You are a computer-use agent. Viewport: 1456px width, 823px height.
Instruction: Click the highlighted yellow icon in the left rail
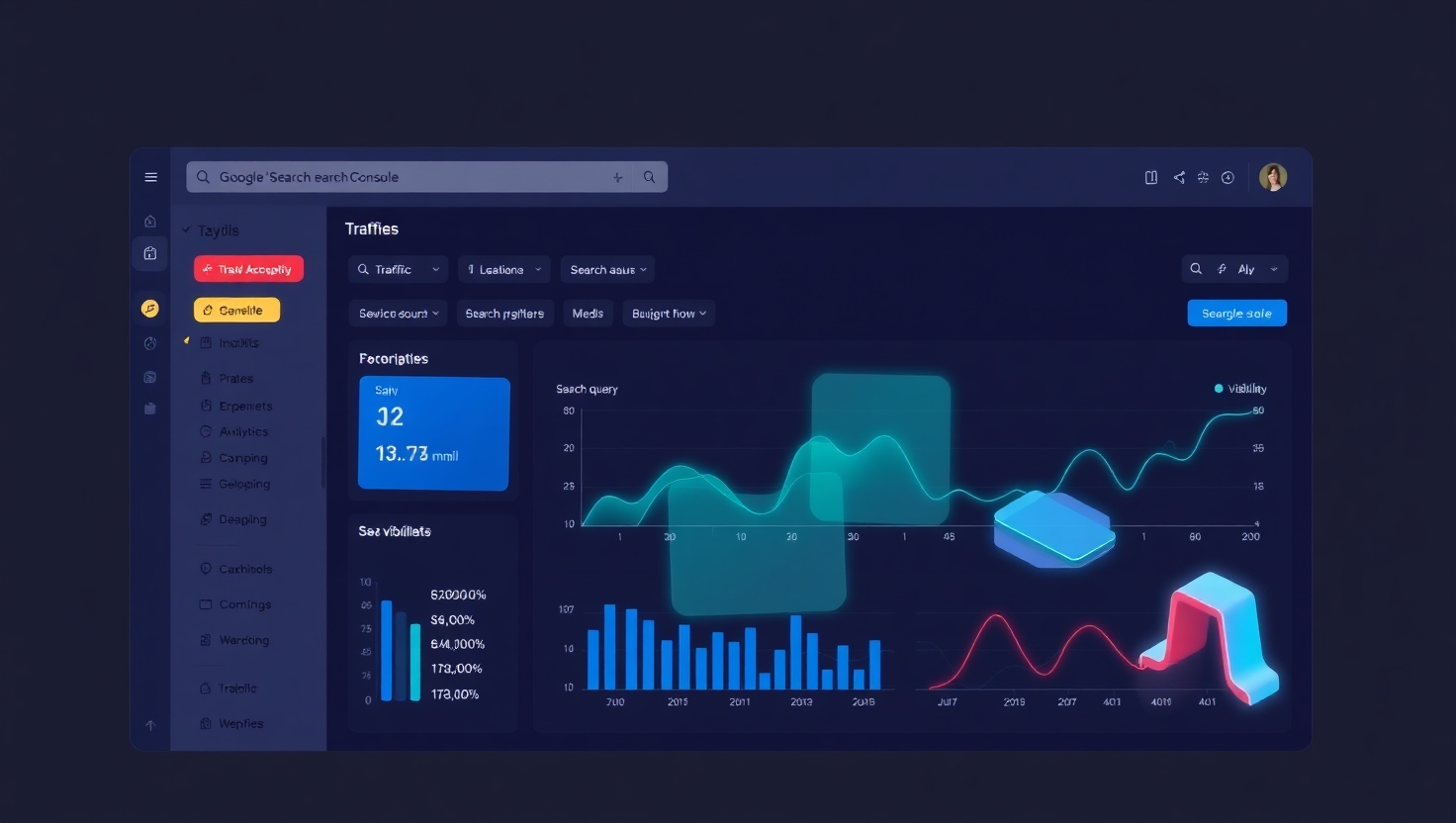click(150, 309)
